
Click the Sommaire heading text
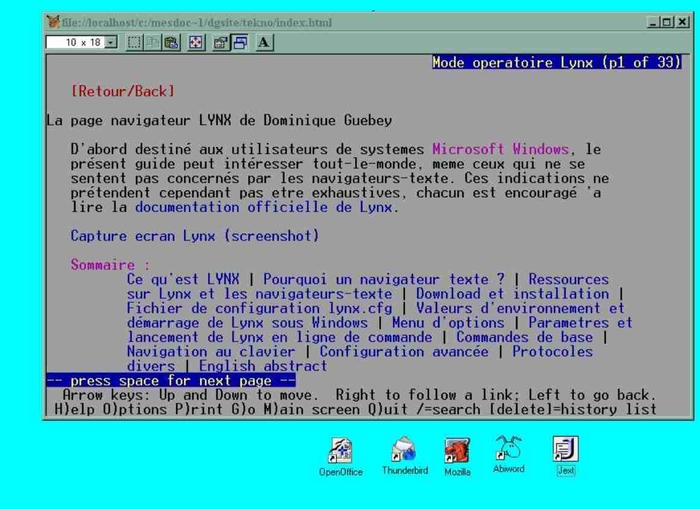pos(110,264)
